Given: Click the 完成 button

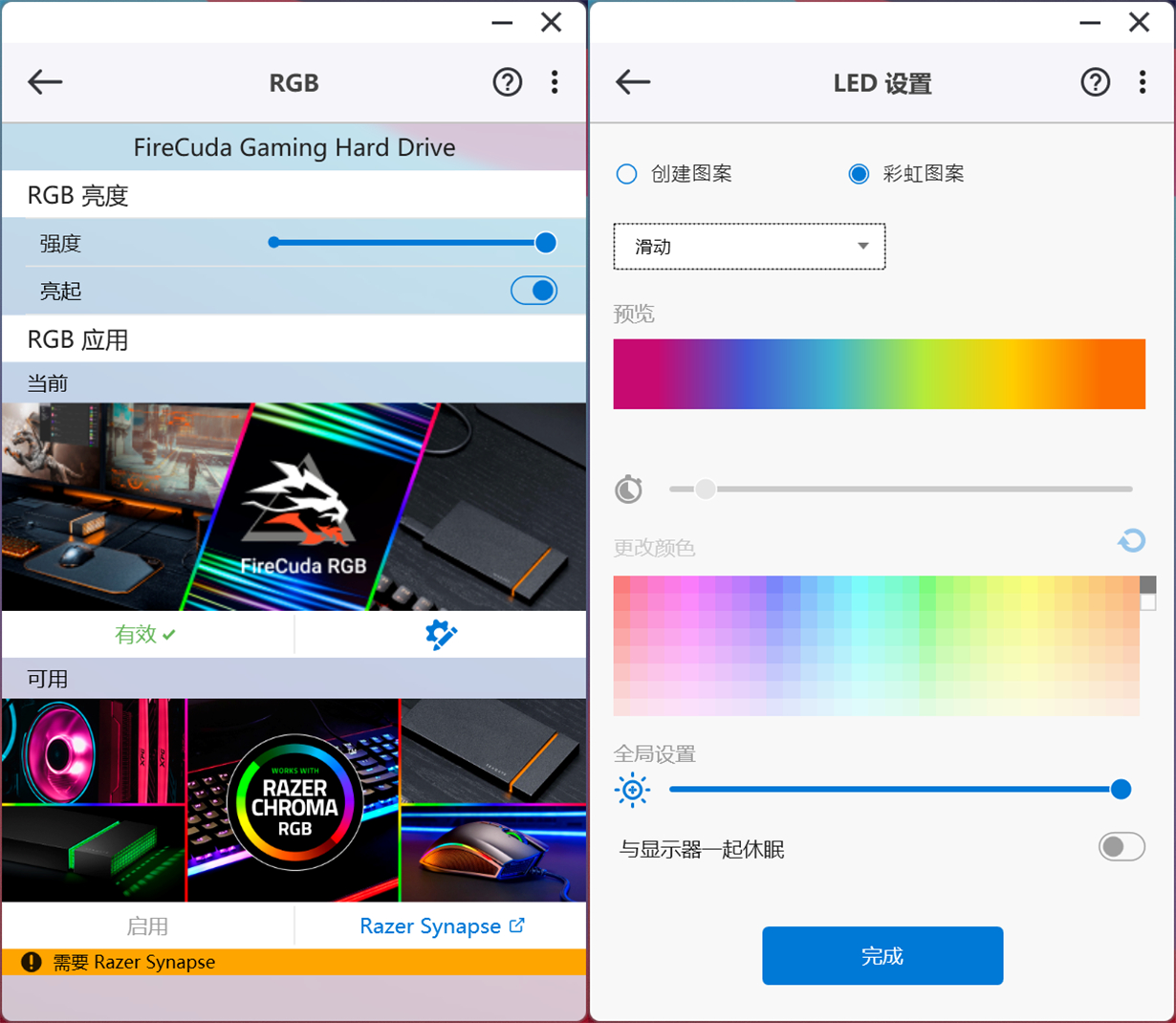Looking at the screenshot, I should point(882,956).
